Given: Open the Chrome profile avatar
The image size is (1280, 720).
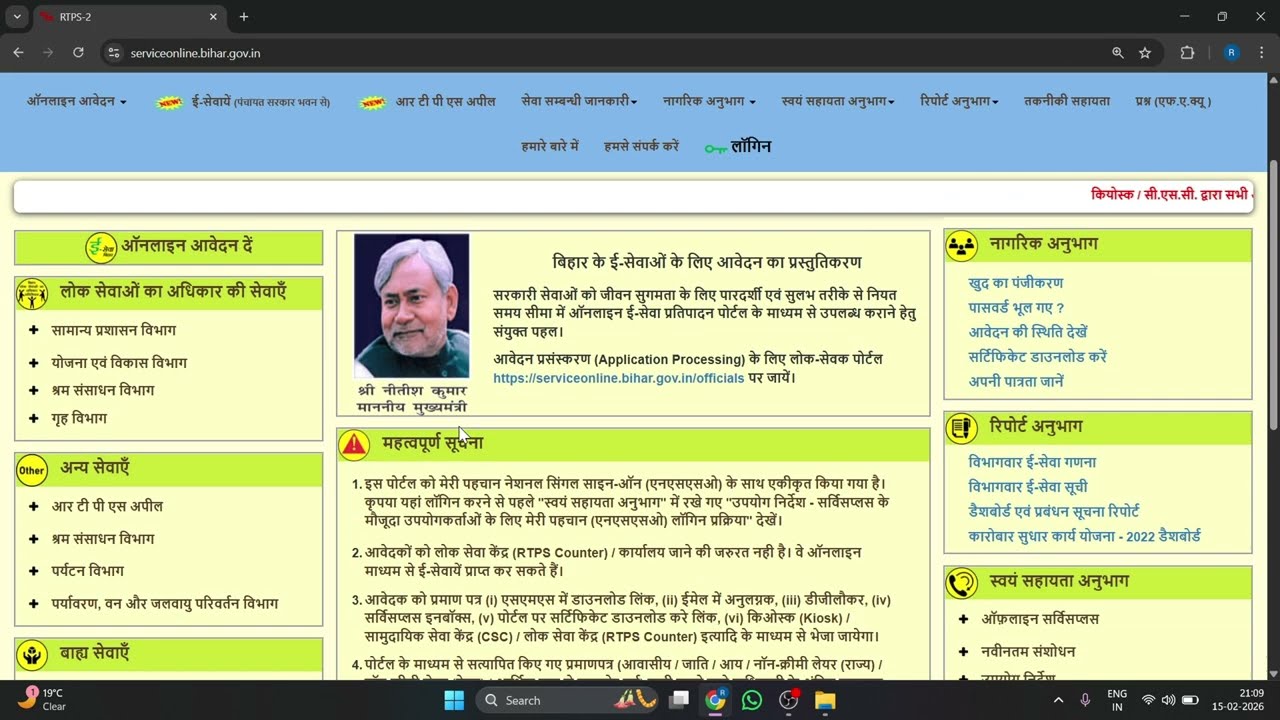Looking at the screenshot, I should pyautogui.click(x=1231, y=53).
